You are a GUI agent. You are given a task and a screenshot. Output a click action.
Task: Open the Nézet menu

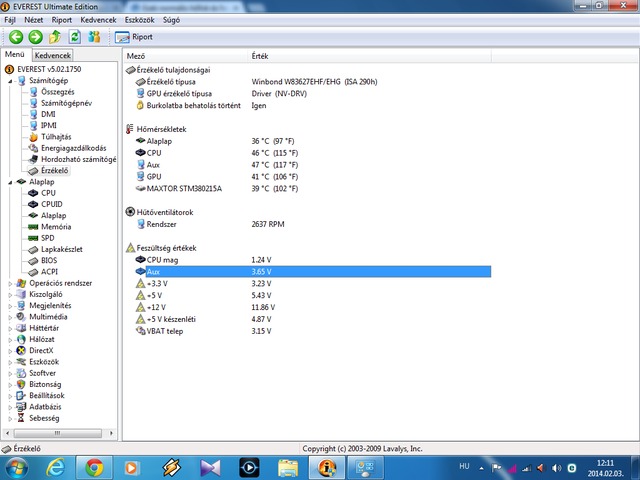(33, 20)
